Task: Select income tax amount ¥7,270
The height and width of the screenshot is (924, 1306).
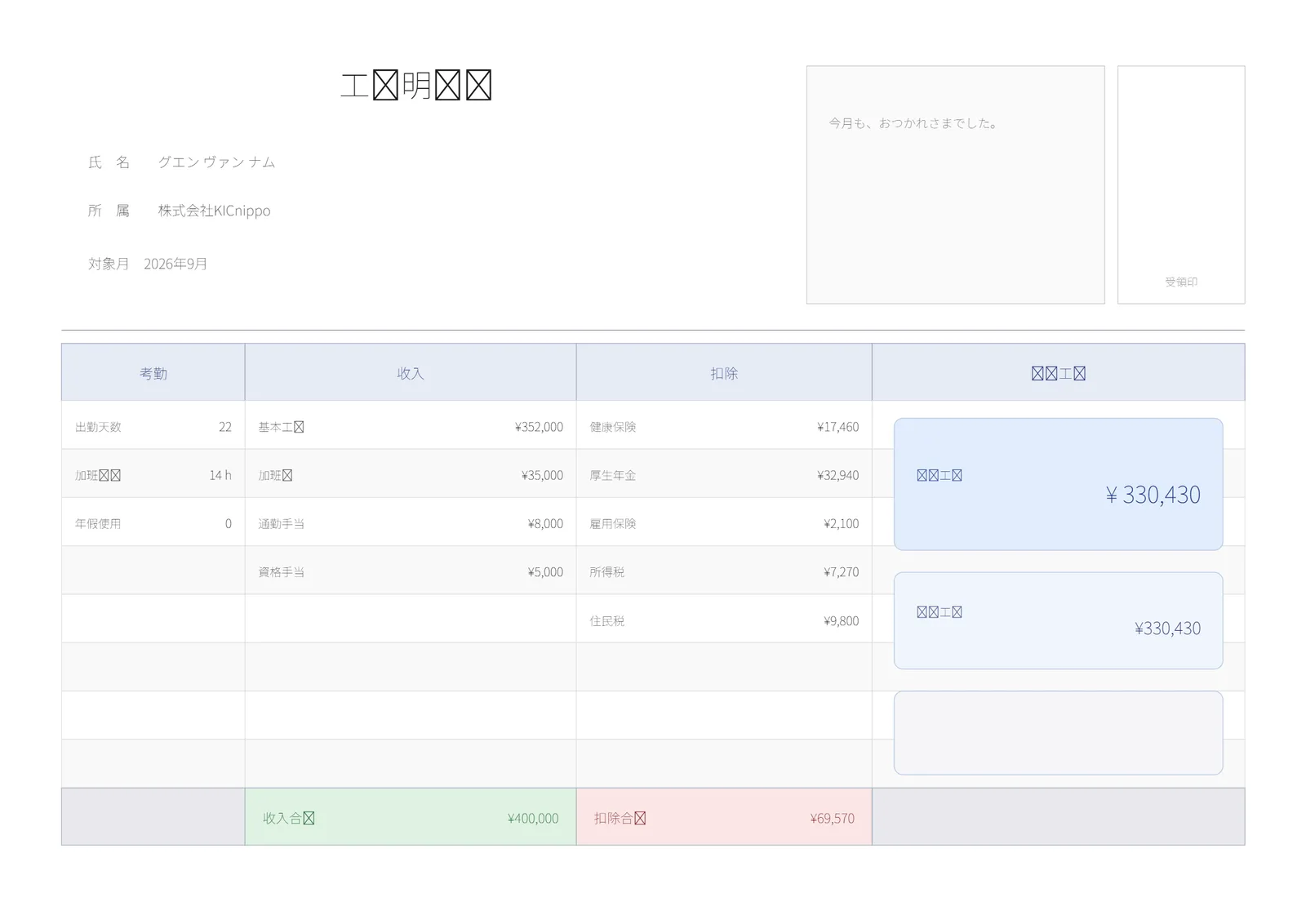Action: [841, 572]
